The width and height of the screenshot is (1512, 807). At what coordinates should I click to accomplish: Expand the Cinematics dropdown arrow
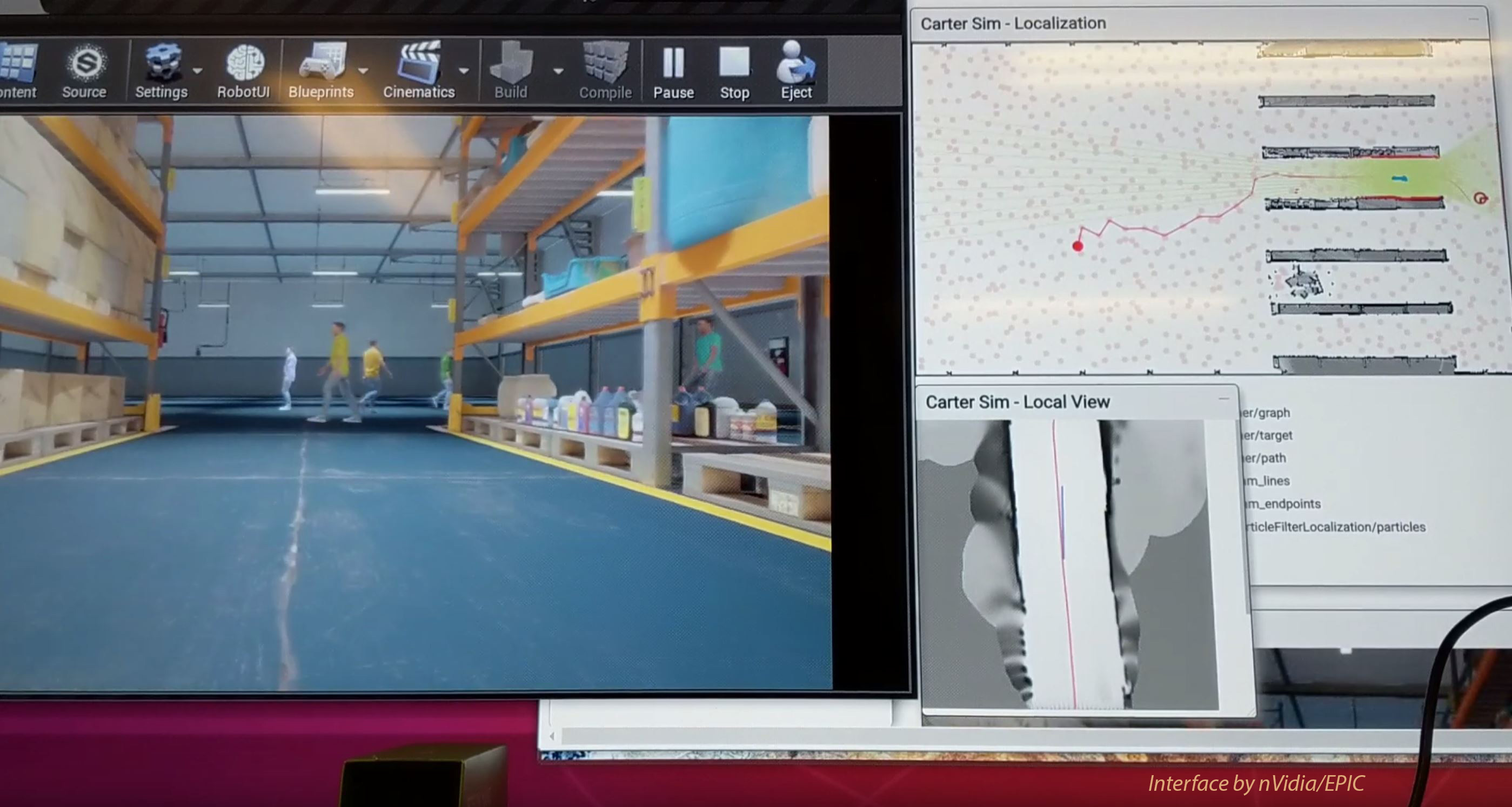coord(464,71)
